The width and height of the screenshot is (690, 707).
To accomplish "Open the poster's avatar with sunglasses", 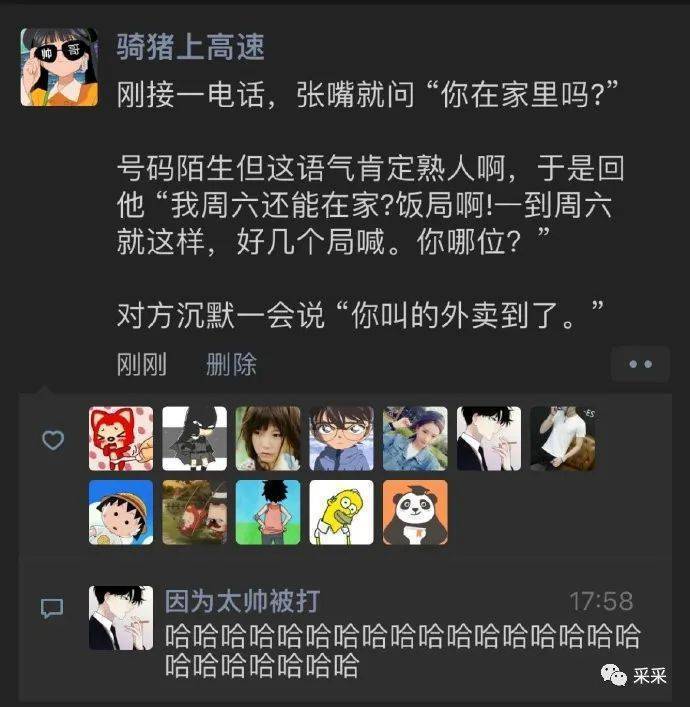I will [x=59, y=67].
